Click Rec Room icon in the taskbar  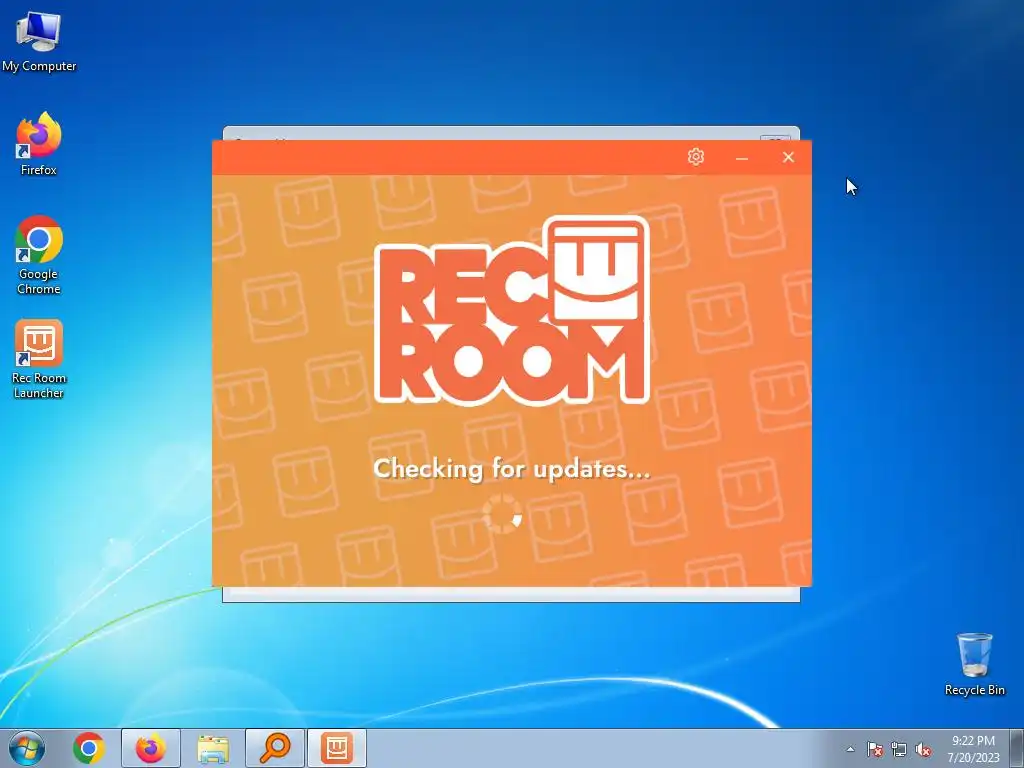point(337,748)
